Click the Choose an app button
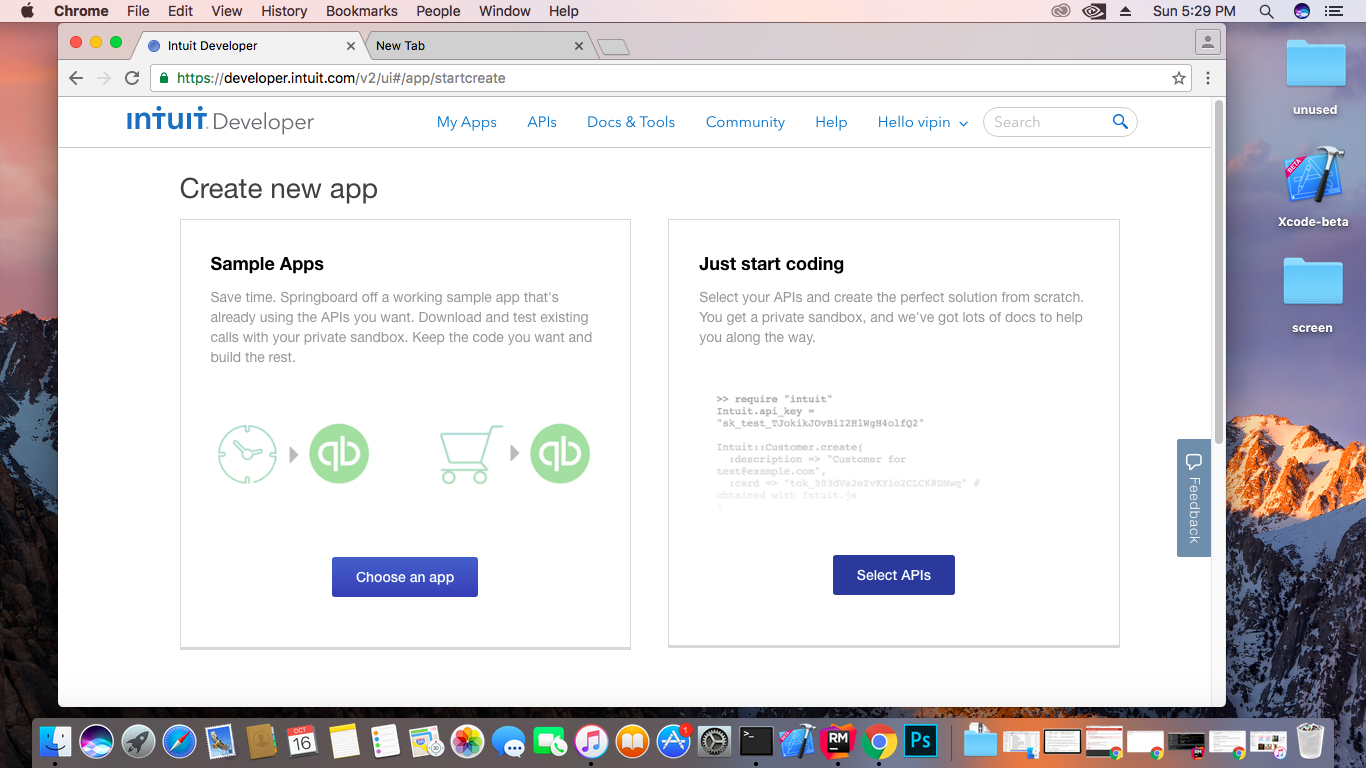 (405, 577)
